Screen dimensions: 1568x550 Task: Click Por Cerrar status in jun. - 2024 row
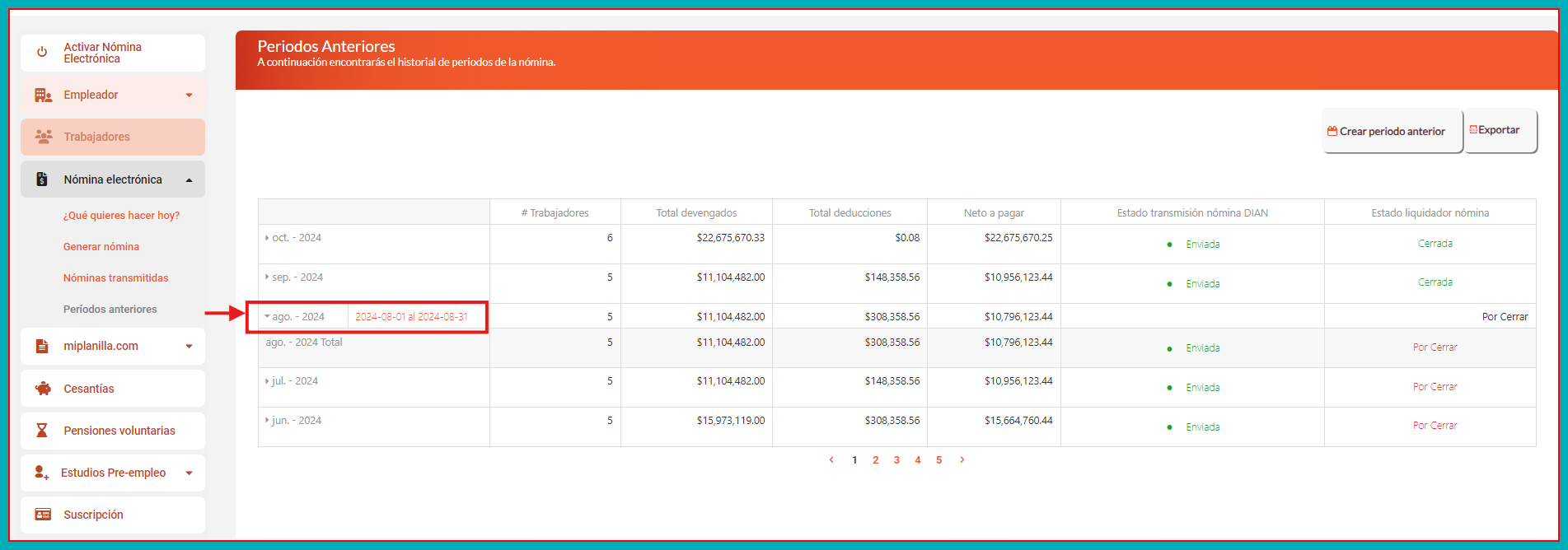1435,426
